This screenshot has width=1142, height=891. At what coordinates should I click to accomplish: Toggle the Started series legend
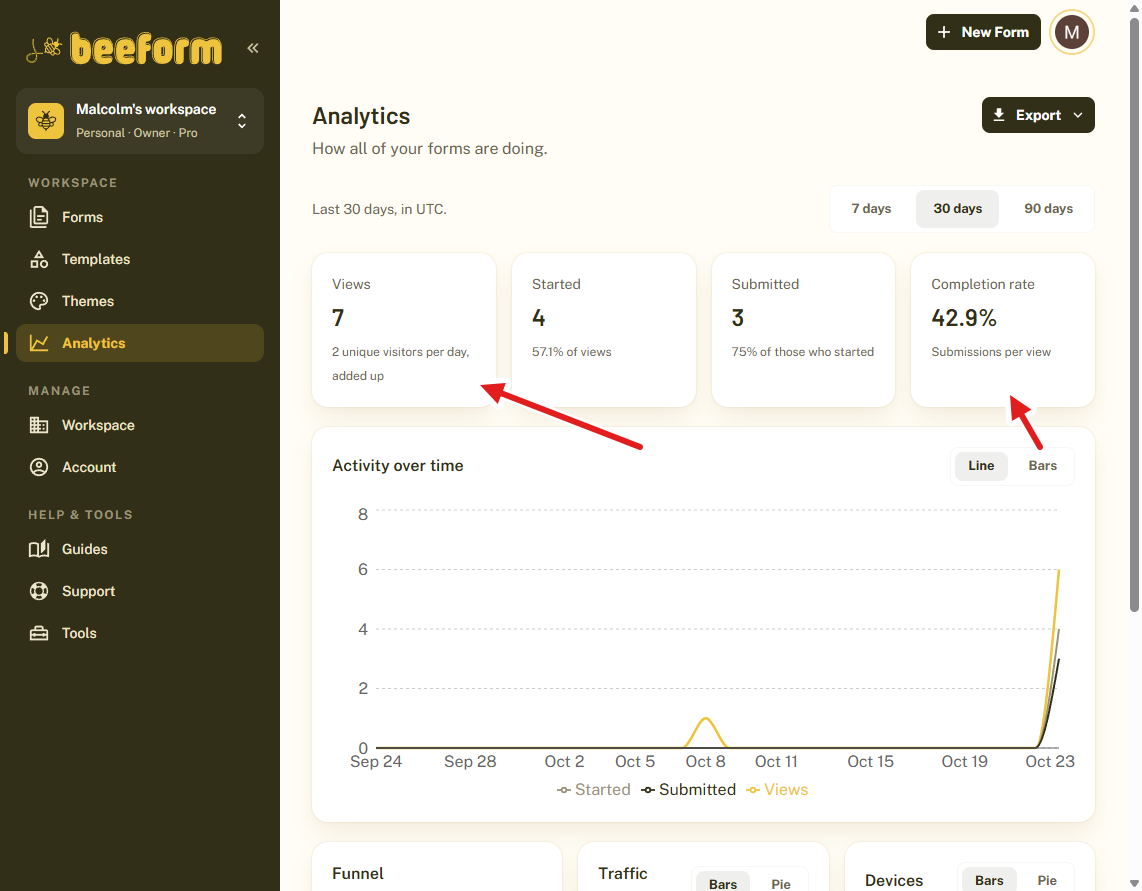pos(594,790)
